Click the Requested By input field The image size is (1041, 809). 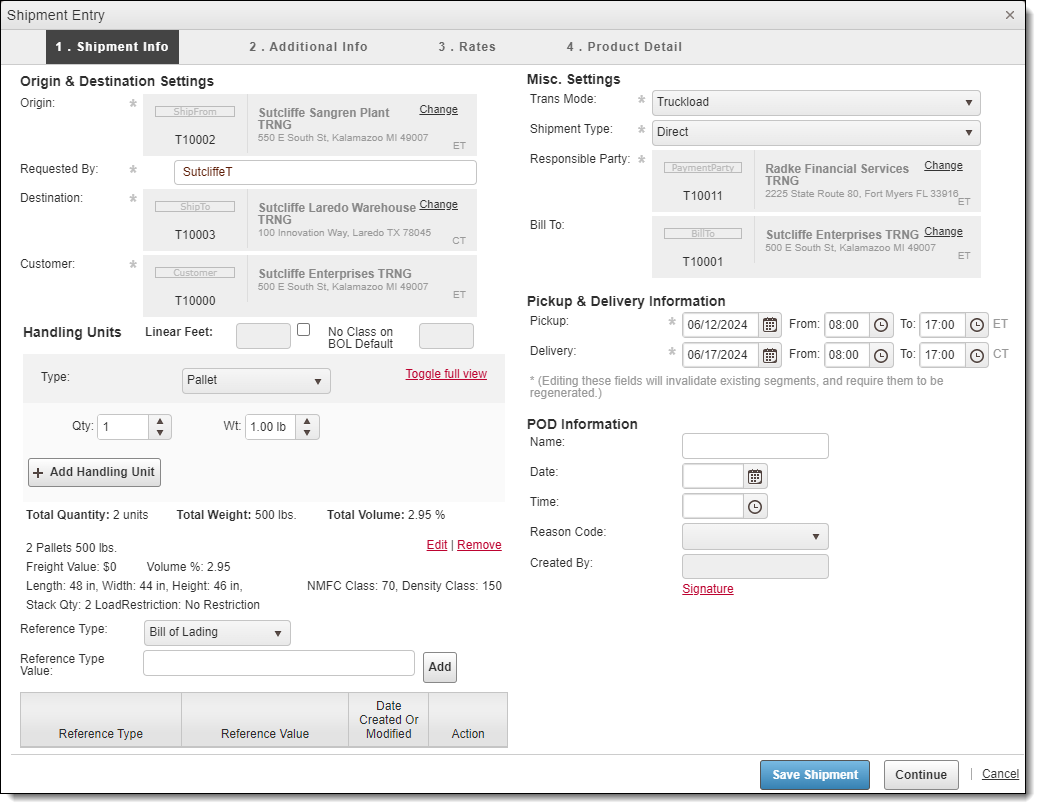(325, 172)
